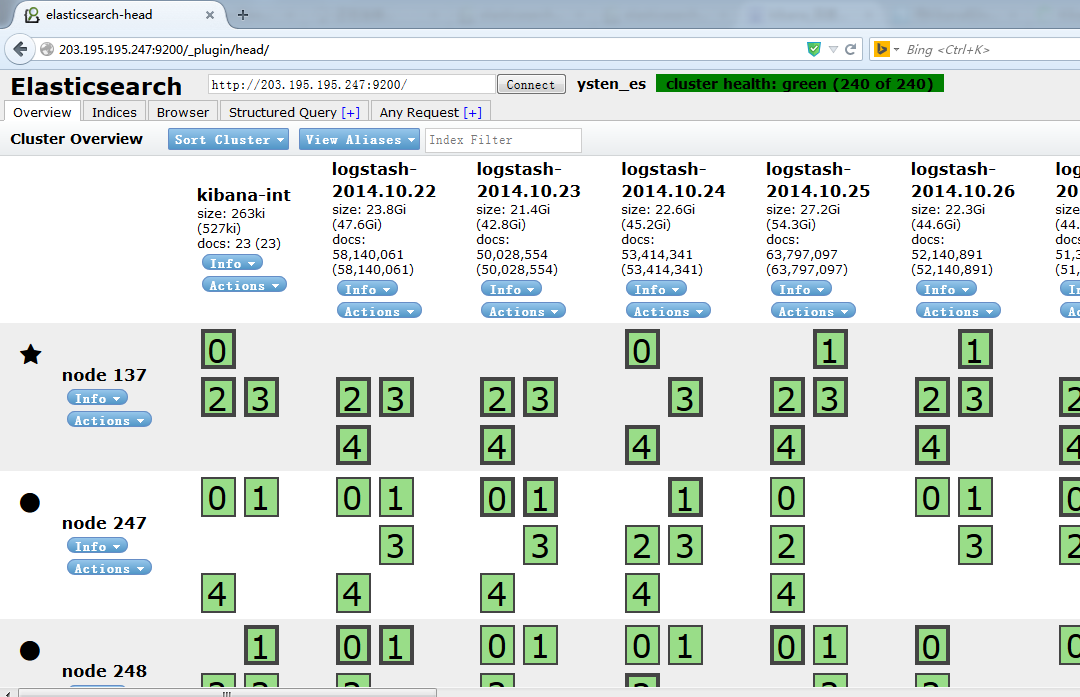Viewport: 1080px width, 697px height.
Task: Open the Sort Cluster dropdown
Action: 229,139
